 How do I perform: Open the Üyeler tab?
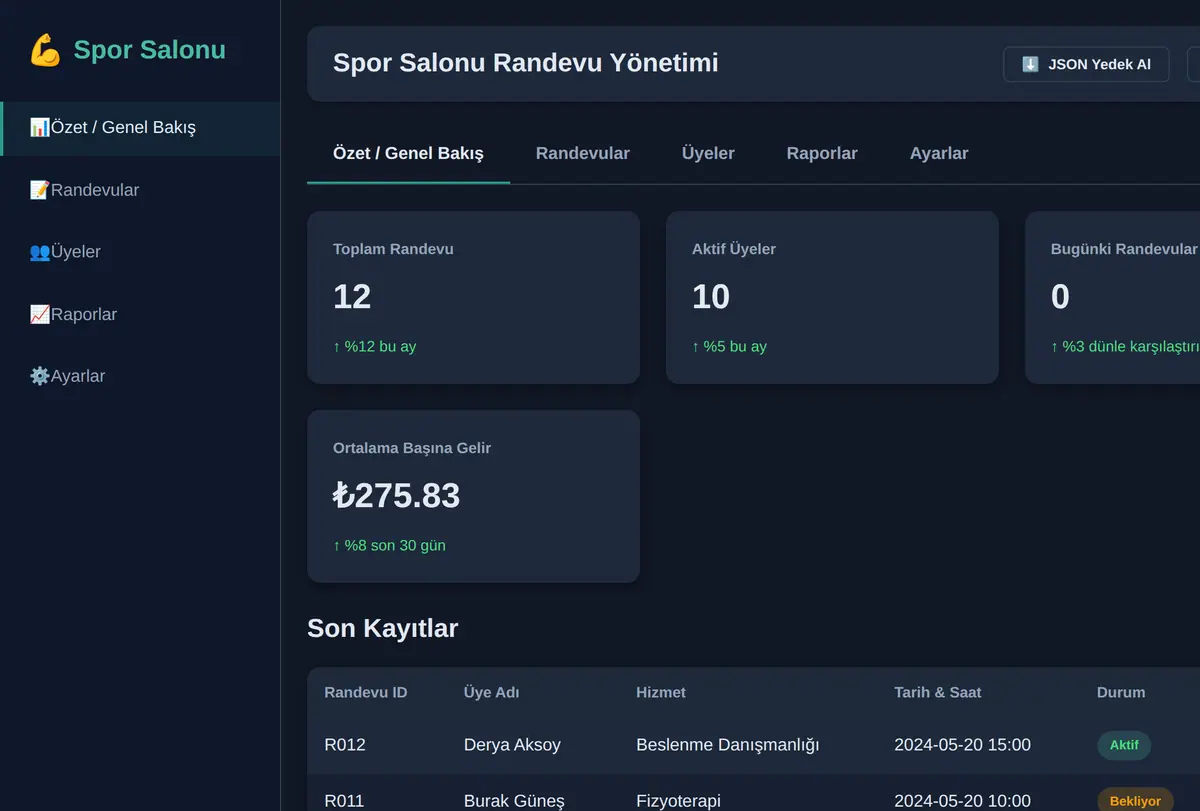[x=708, y=153]
